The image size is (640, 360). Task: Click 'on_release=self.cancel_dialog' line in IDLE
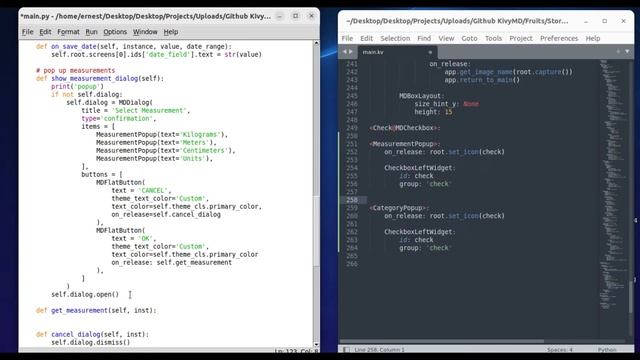pyautogui.click(x=166, y=215)
